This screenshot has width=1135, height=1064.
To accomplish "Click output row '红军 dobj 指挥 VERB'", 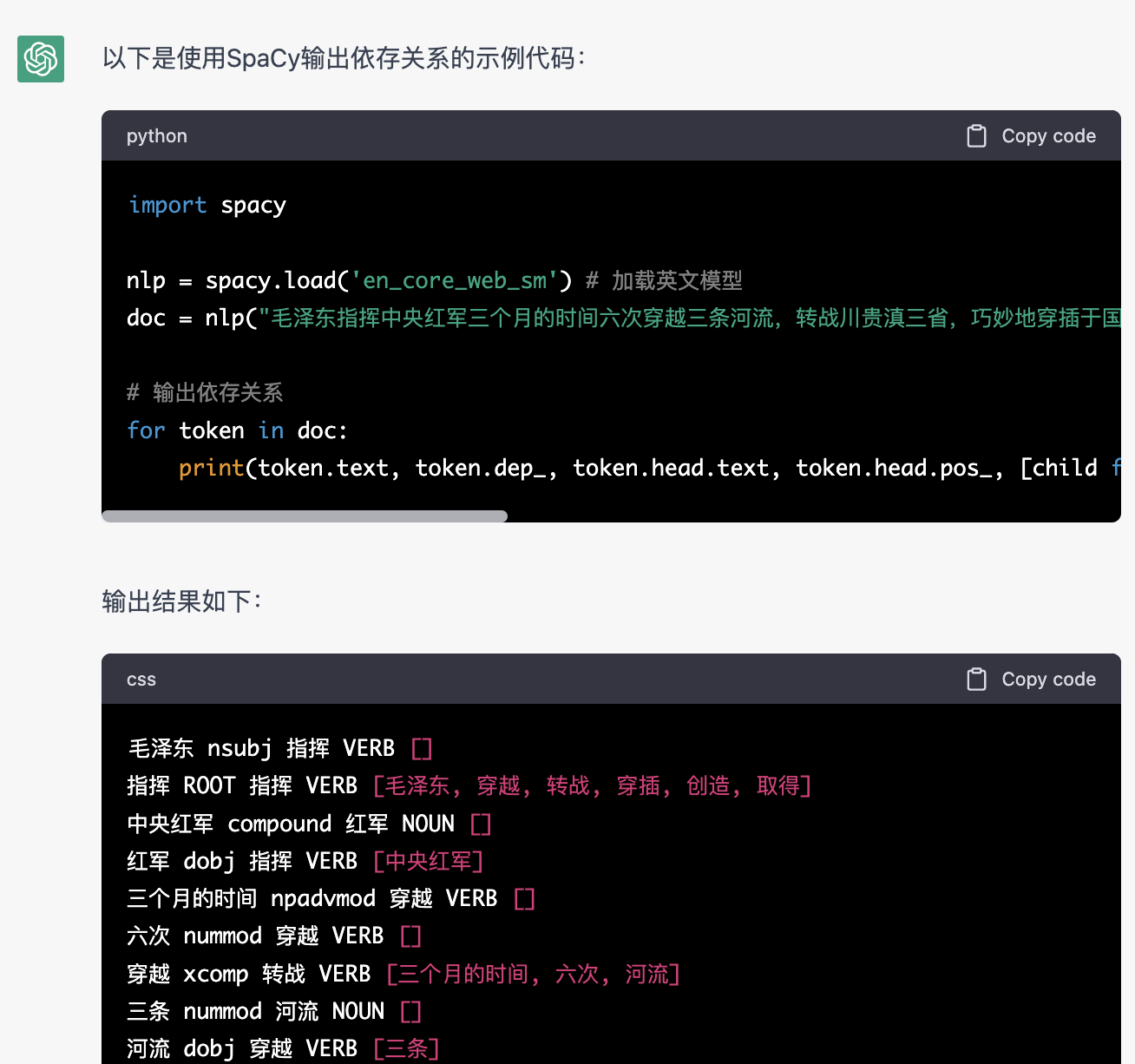I will [305, 861].
